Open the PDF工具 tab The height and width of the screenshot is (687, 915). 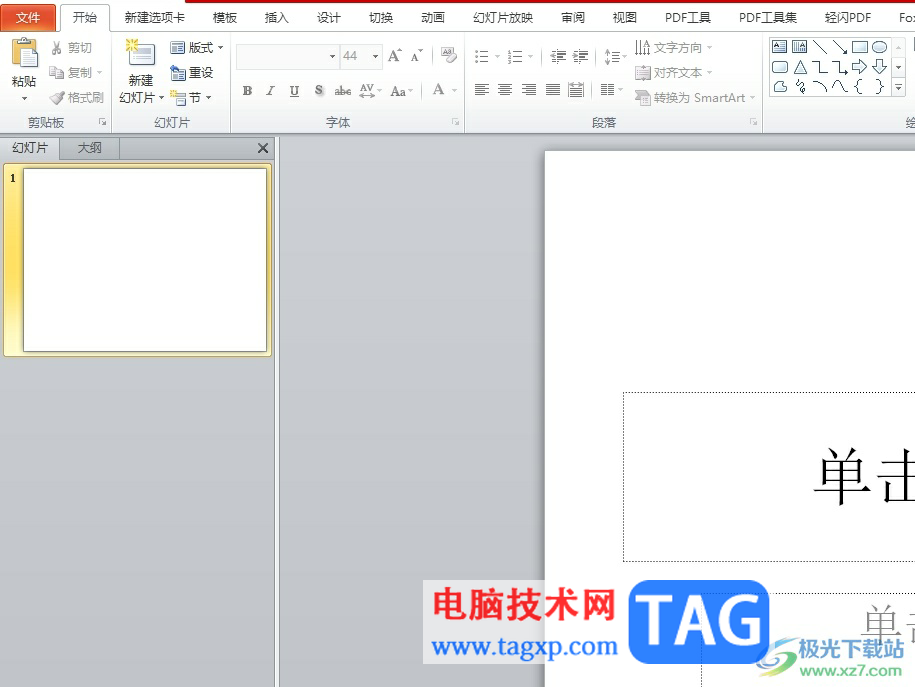(x=688, y=18)
